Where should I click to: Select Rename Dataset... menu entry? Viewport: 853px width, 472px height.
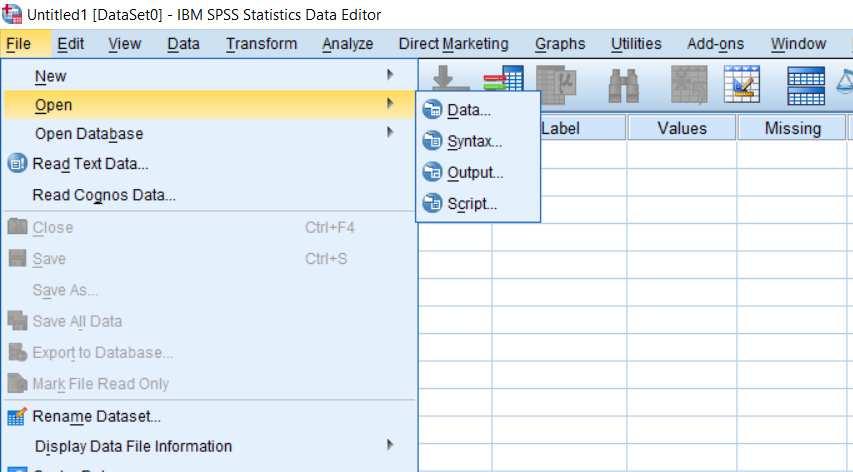click(x=209, y=417)
